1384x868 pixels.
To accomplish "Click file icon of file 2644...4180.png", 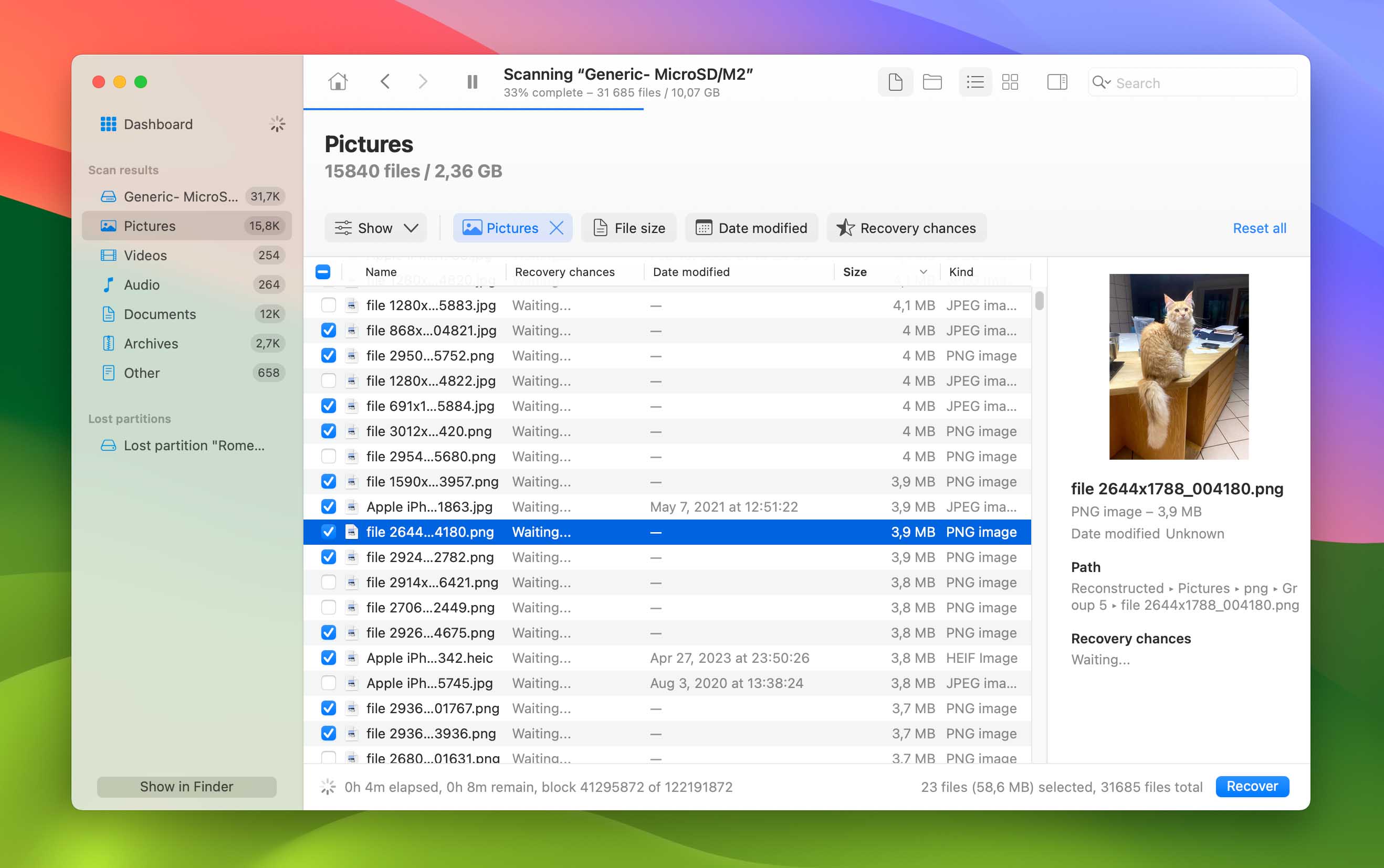I will coord(351,532).
